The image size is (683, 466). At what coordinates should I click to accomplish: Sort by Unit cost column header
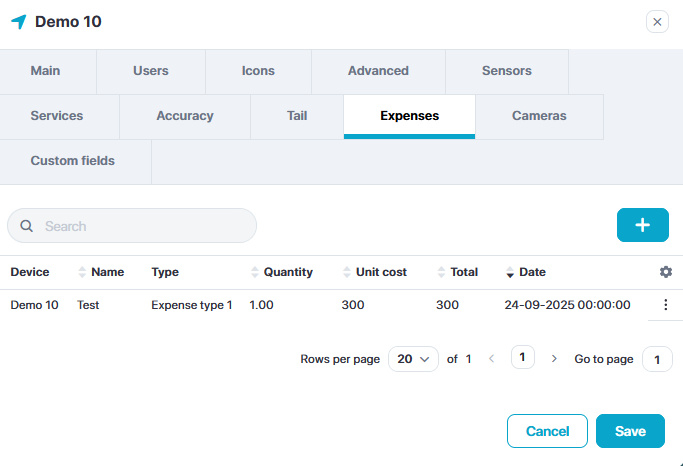[374, 272]
